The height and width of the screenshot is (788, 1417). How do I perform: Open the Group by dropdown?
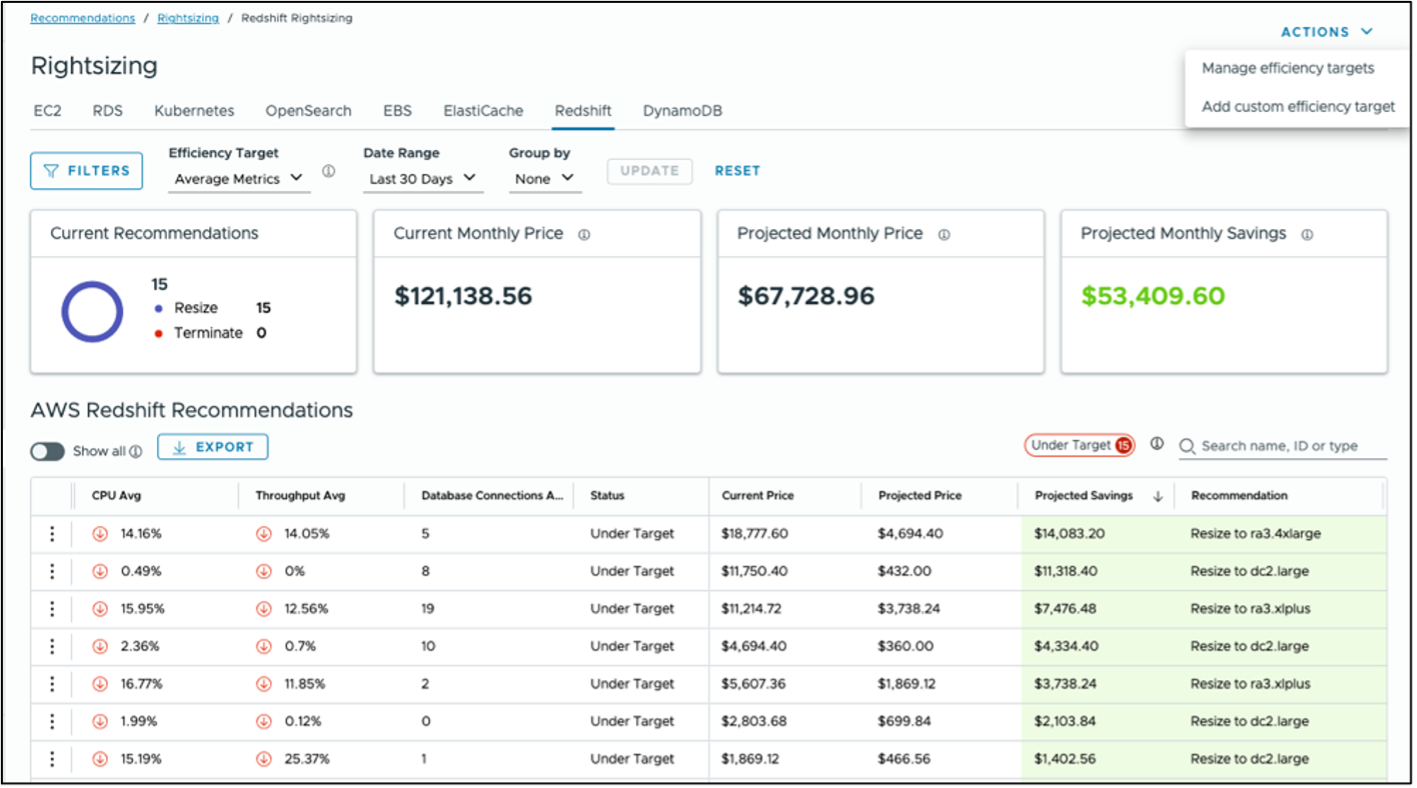coord(545,179)
